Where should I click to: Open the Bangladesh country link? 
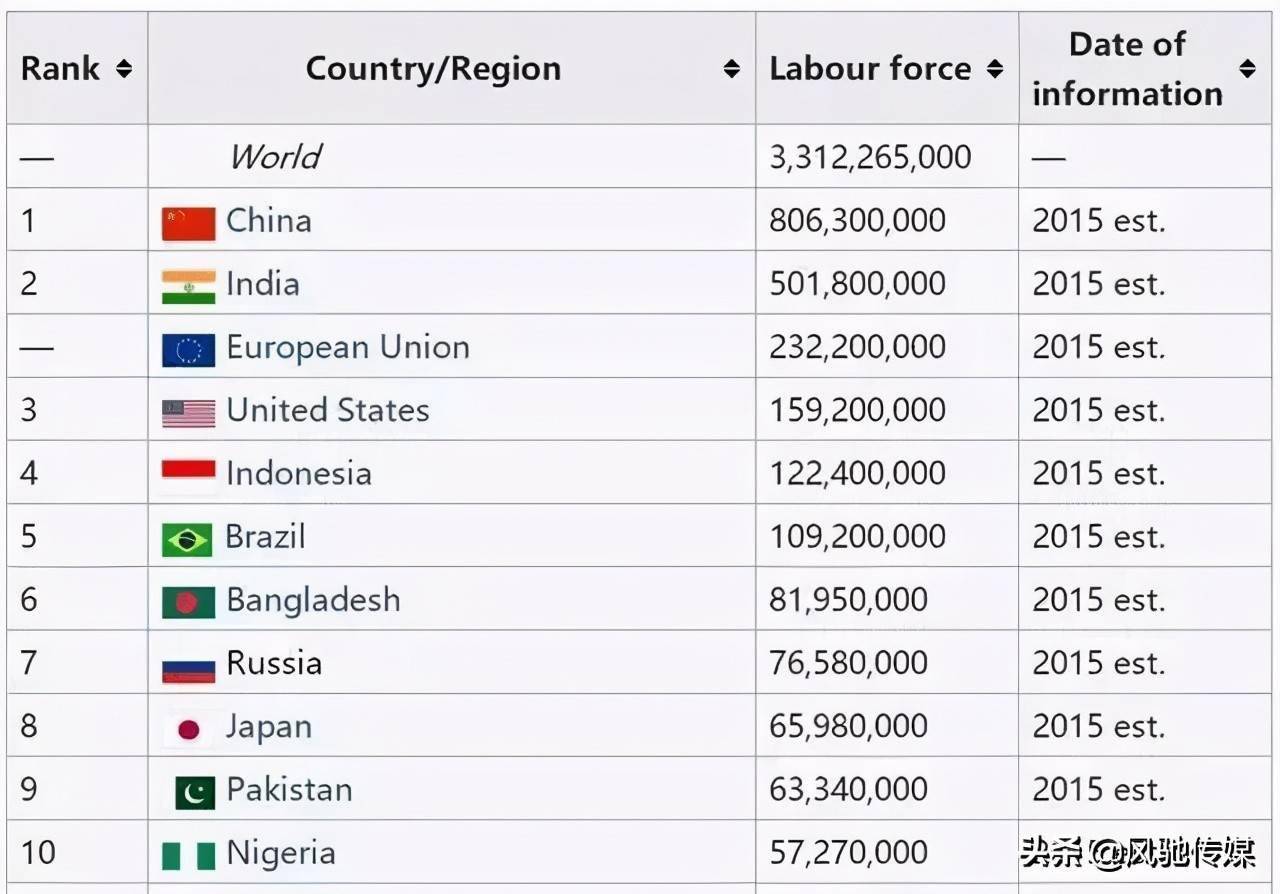click(x=313, y=600)
